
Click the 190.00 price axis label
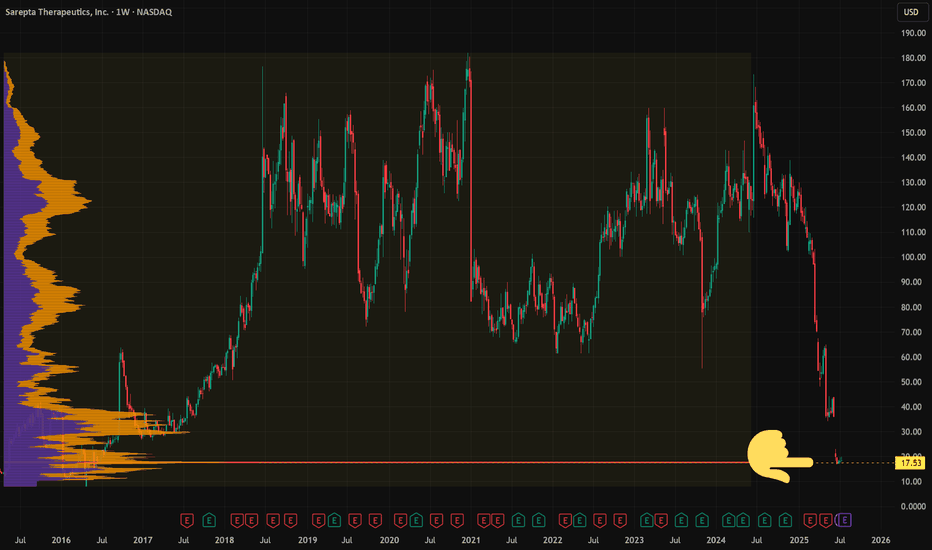point(913,33)
